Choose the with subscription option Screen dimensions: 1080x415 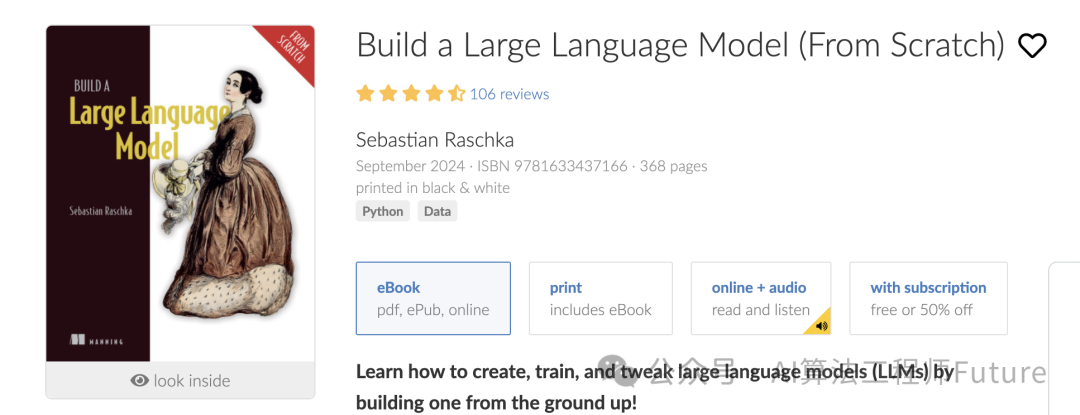[x=928, y=298]
